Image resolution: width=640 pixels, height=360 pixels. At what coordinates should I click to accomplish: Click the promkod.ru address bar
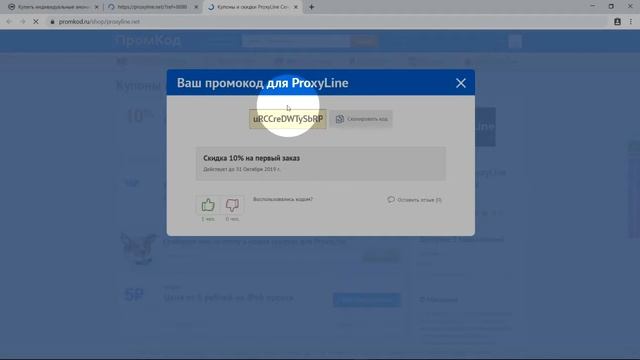point(327,22)
